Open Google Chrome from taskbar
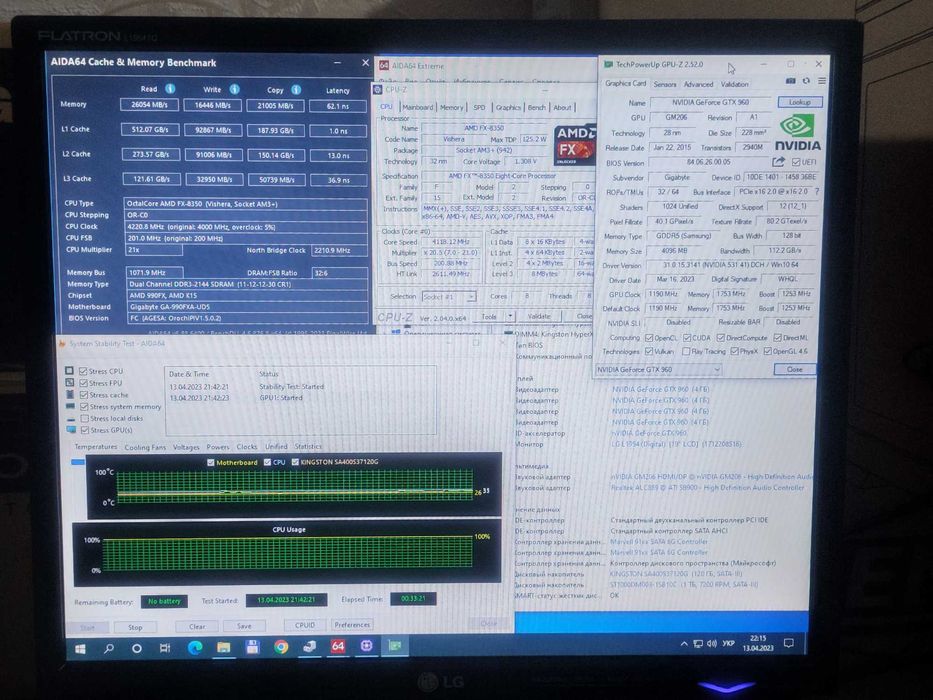Screen dimensions: 933x700 (x=281, y=647)
